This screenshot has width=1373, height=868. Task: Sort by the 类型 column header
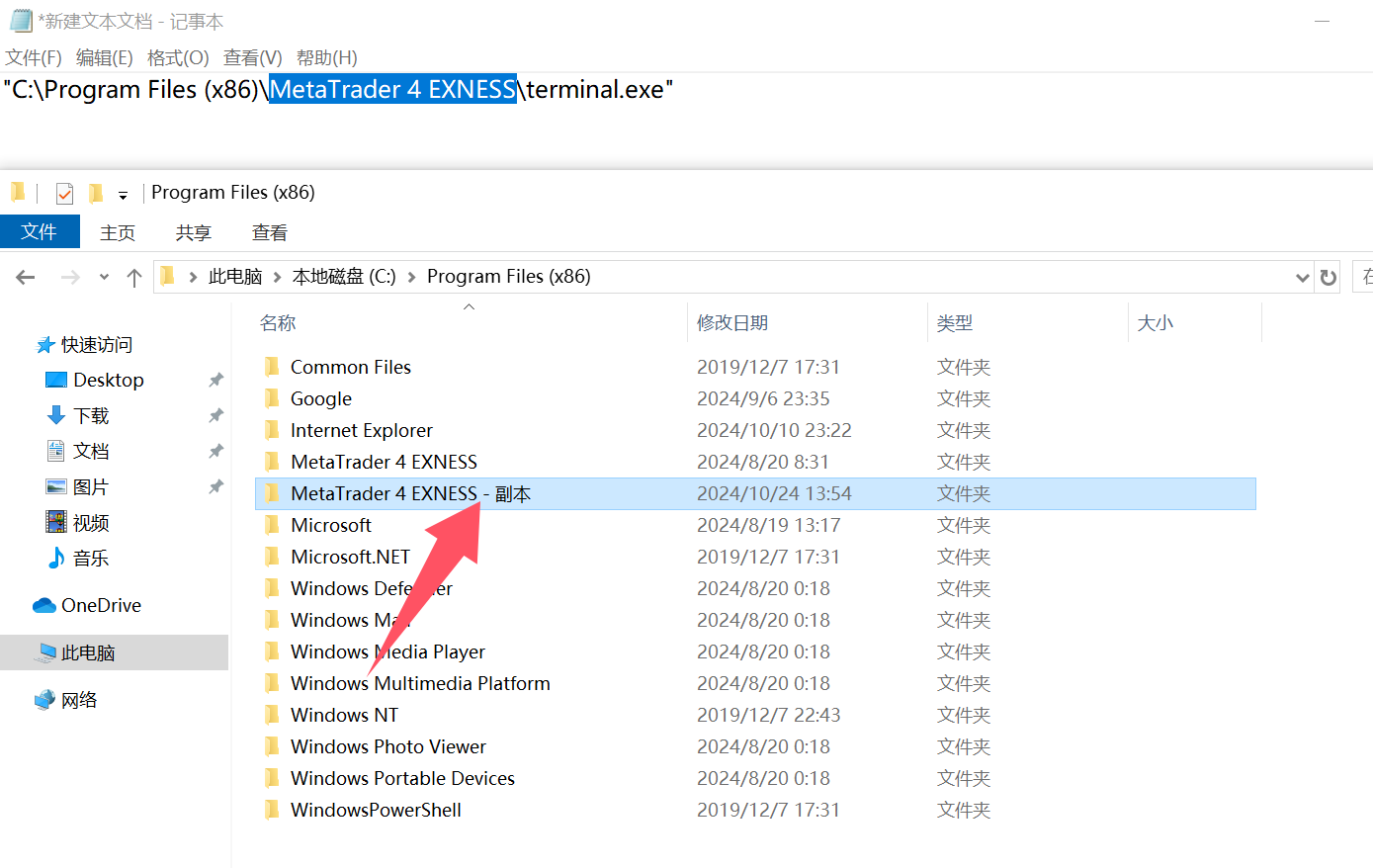click(x=955, y=322)
